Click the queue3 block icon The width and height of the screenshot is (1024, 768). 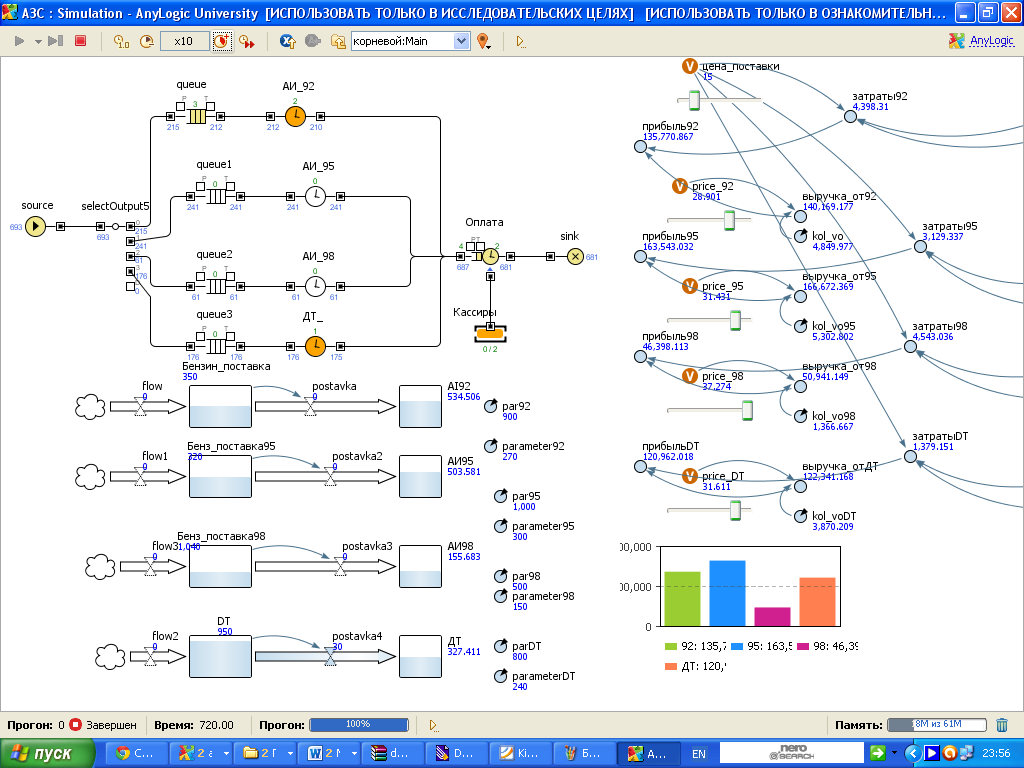216,346
